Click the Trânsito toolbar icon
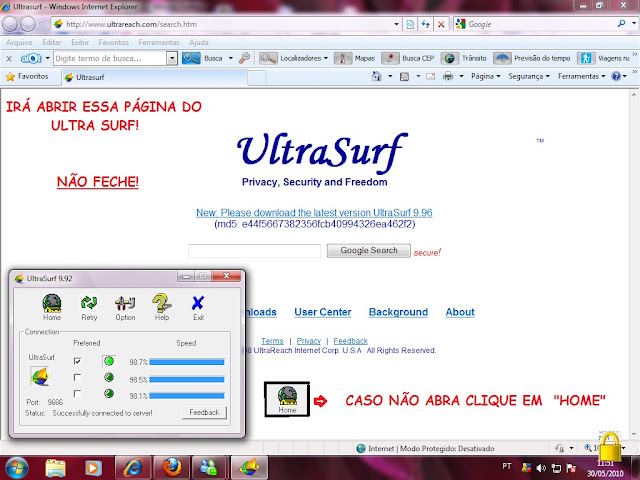Viewport: 640px width, 480px height. point(449,58)
